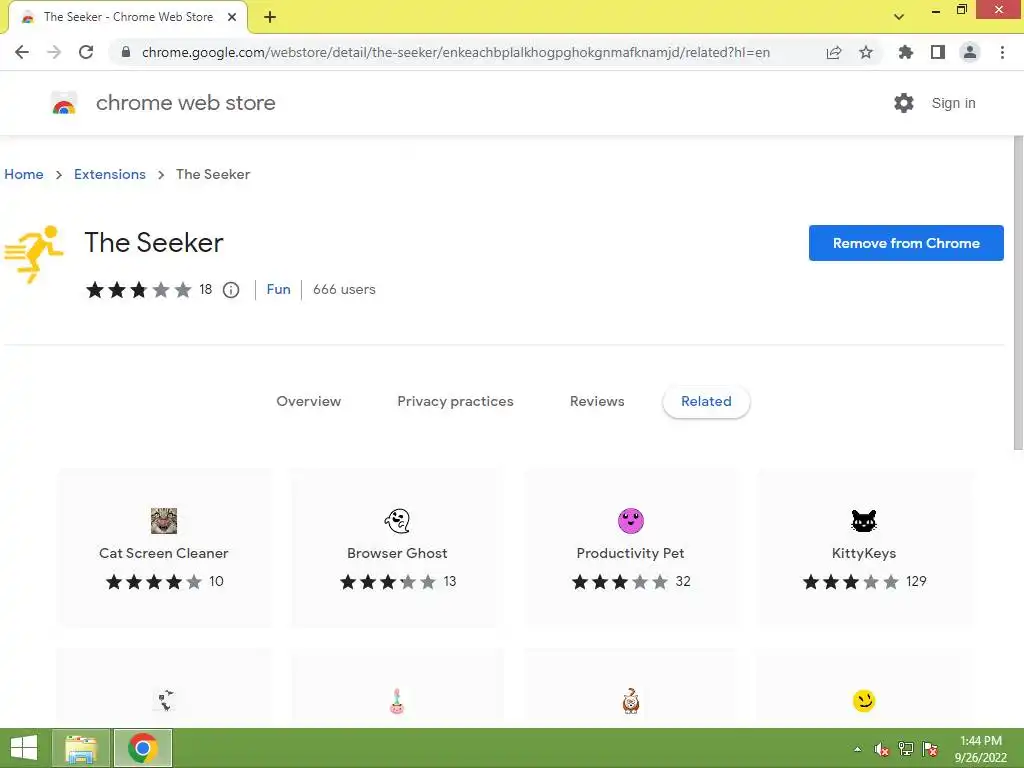Show hidden system tray icons
Image resolution: width=1024 pixels, height=768 pixels.
point(857,749)
